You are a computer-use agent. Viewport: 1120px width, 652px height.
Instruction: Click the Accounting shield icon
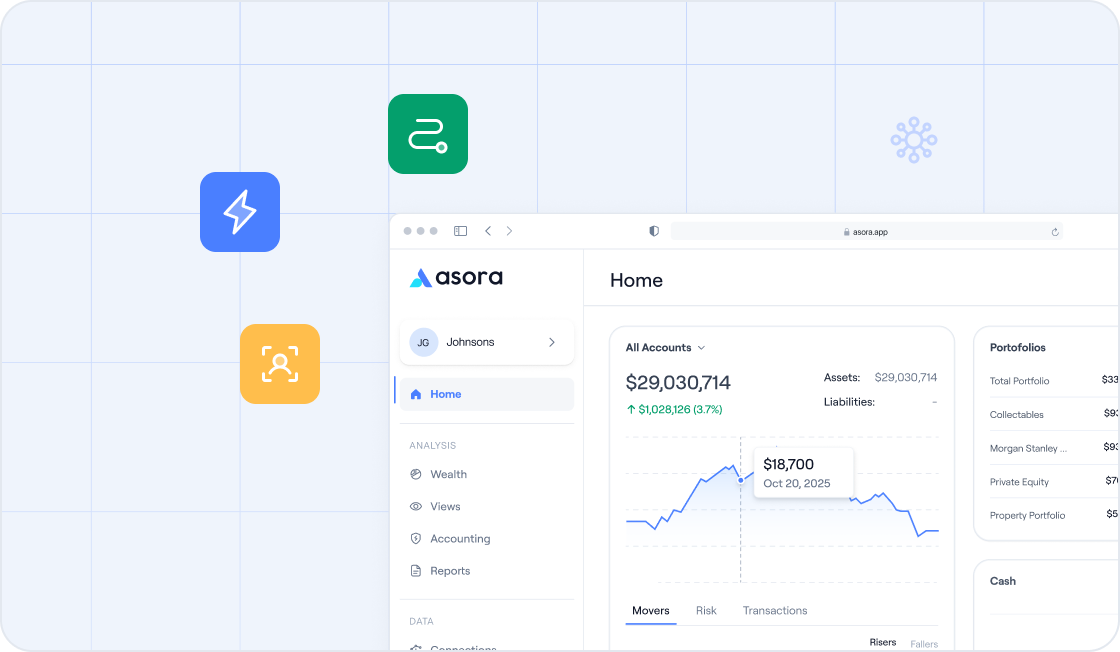(416, 538)
